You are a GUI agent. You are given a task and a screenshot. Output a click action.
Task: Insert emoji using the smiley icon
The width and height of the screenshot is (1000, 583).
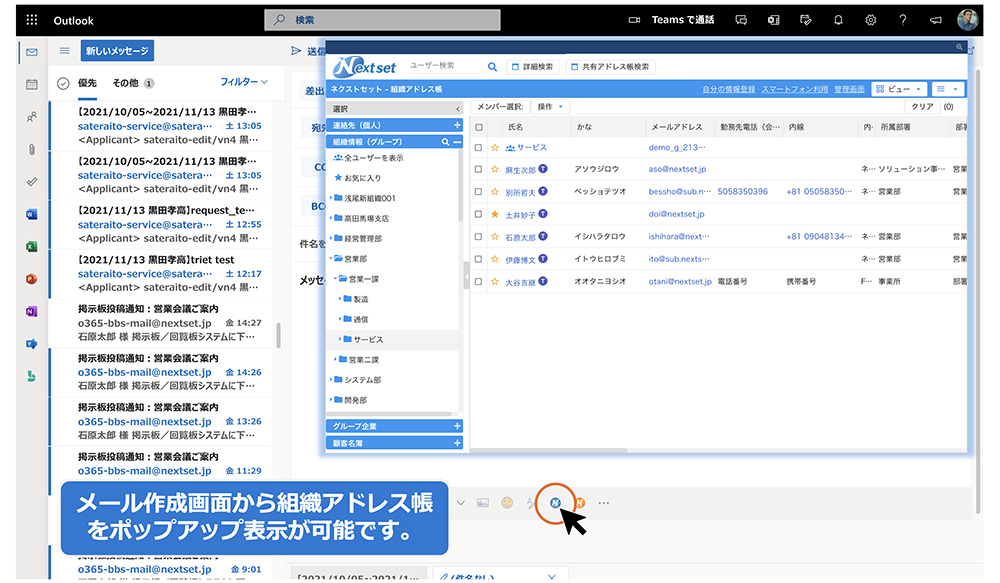[x=507, y=503]
